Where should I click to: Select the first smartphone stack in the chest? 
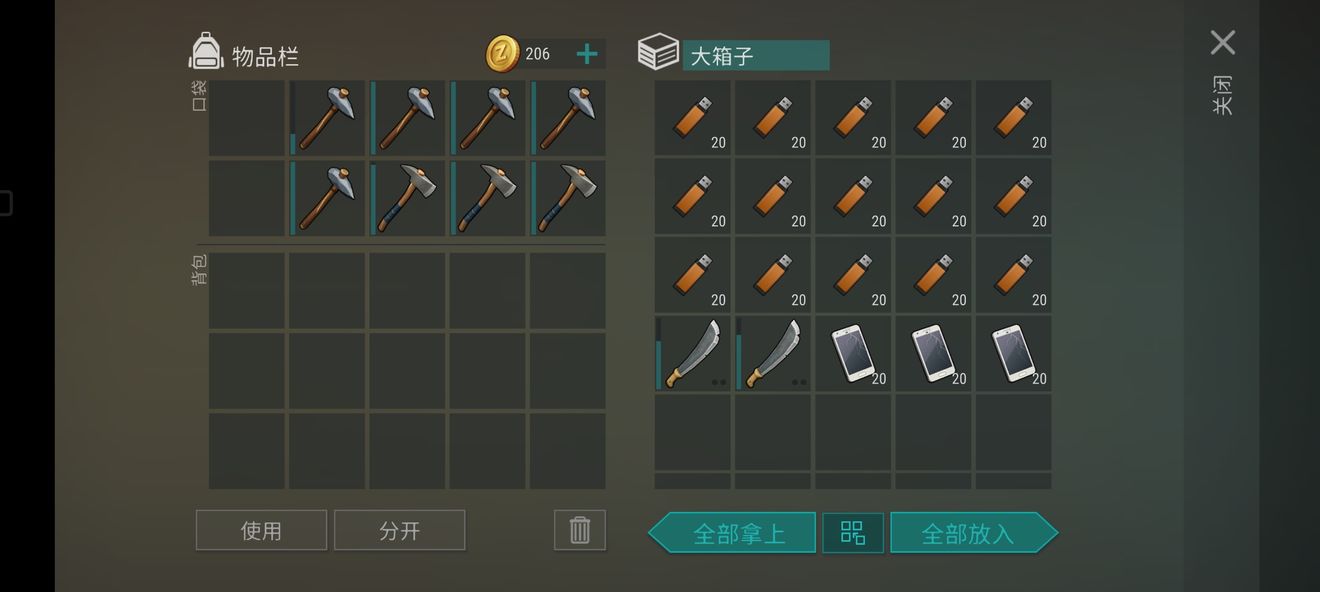tap(853, 353)
